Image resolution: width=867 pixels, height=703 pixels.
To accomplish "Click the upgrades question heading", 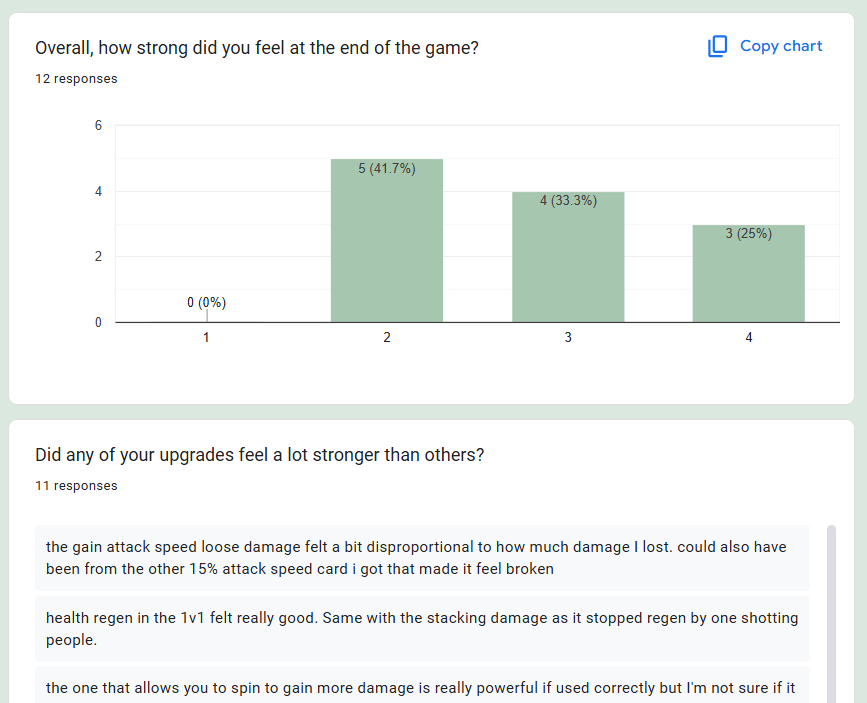I will coord(259,455).
